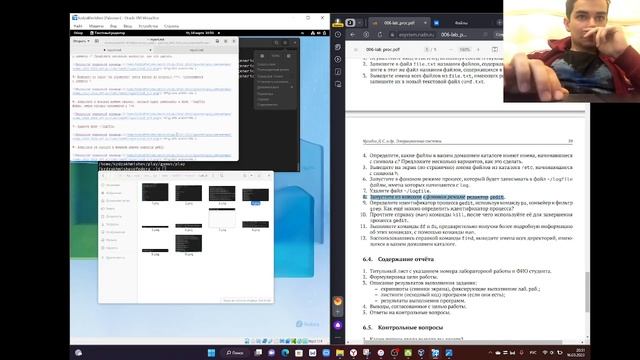This screenshot has width=640, height=360.
Task: Switch to the second gedit document tab
Action: tap(196, 50)
